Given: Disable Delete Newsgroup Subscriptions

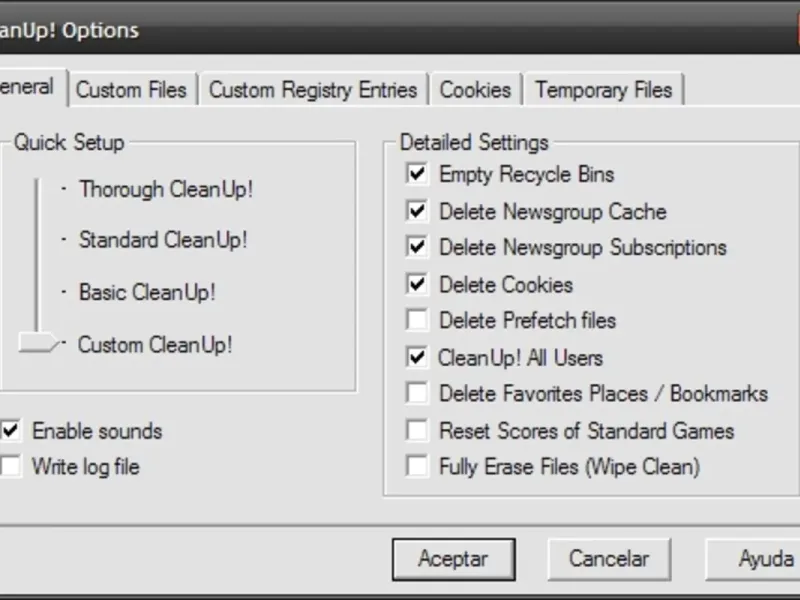Looking at the screenshot, I should 417,247.
